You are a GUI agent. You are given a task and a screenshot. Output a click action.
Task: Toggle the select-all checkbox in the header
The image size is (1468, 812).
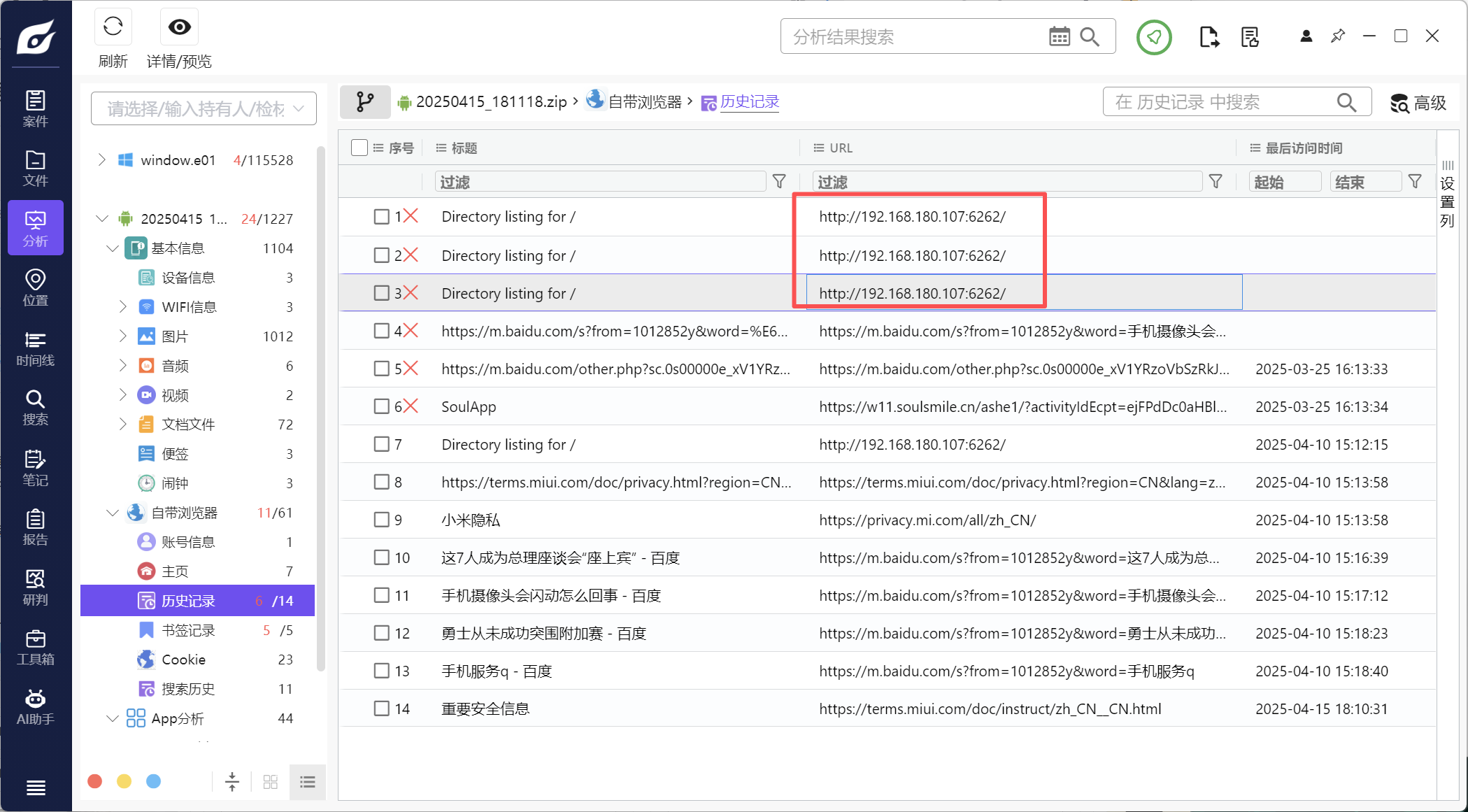pyautogui.click(x=359, y=148)
